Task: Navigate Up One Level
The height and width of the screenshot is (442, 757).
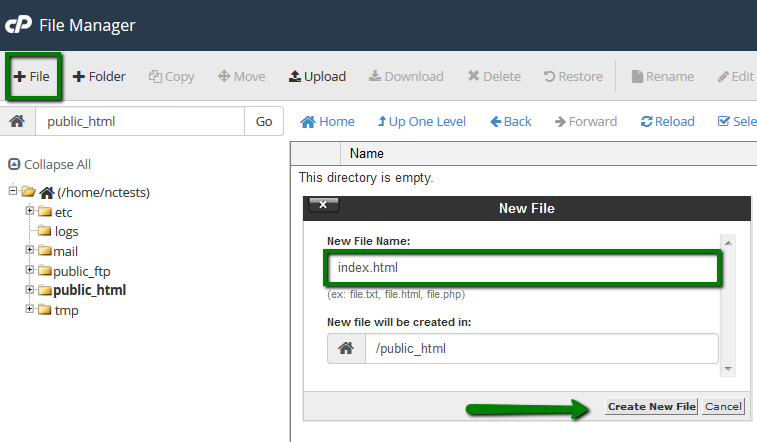Action: [x=421, y=121]
